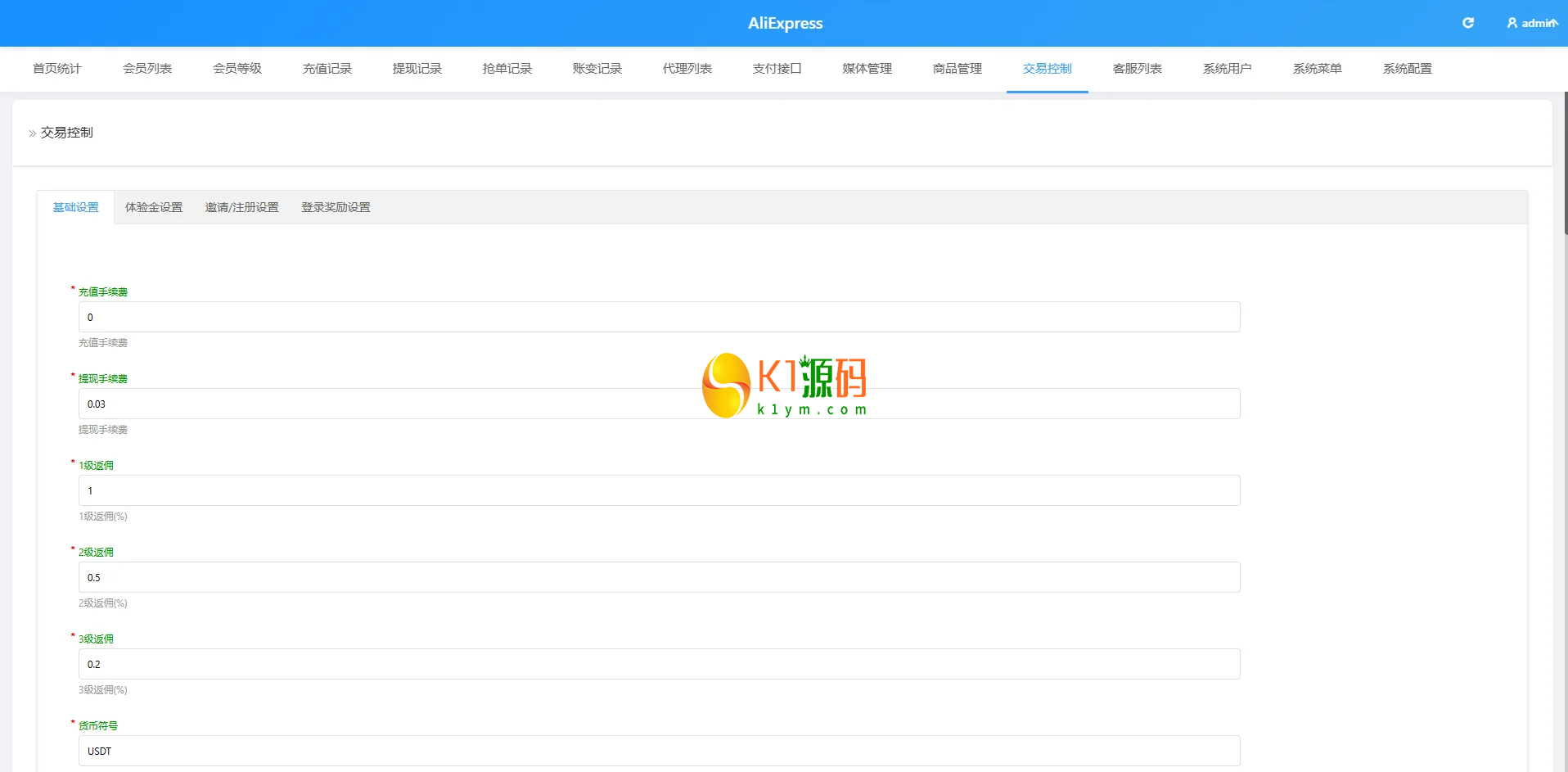Open 支付接口 menu item

(x=777, y=69)
